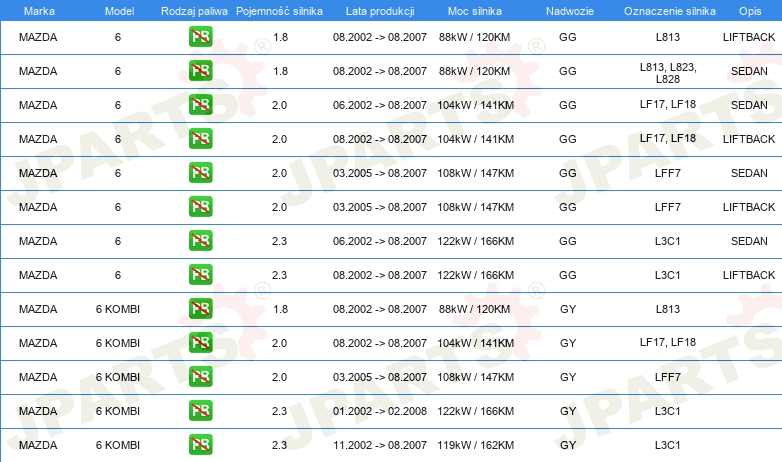Screen dimensions: 782x462
Task: Click '06.2002 -> 08.2007' in 122kW row
Action: [380, 241]
